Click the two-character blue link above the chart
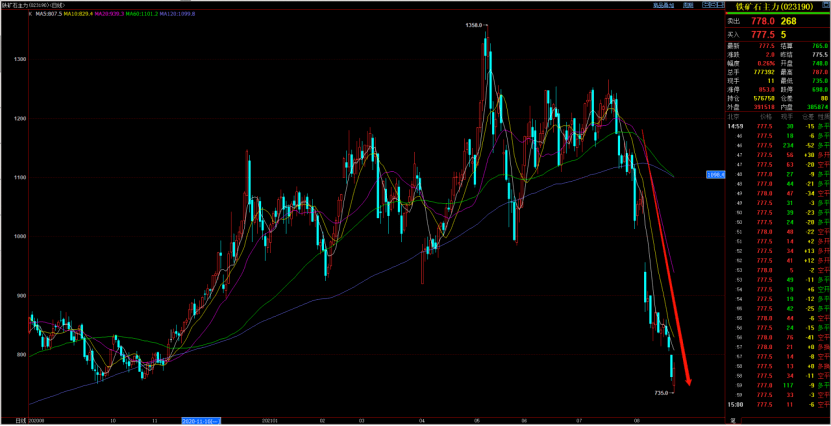 (x=688, y=5)
